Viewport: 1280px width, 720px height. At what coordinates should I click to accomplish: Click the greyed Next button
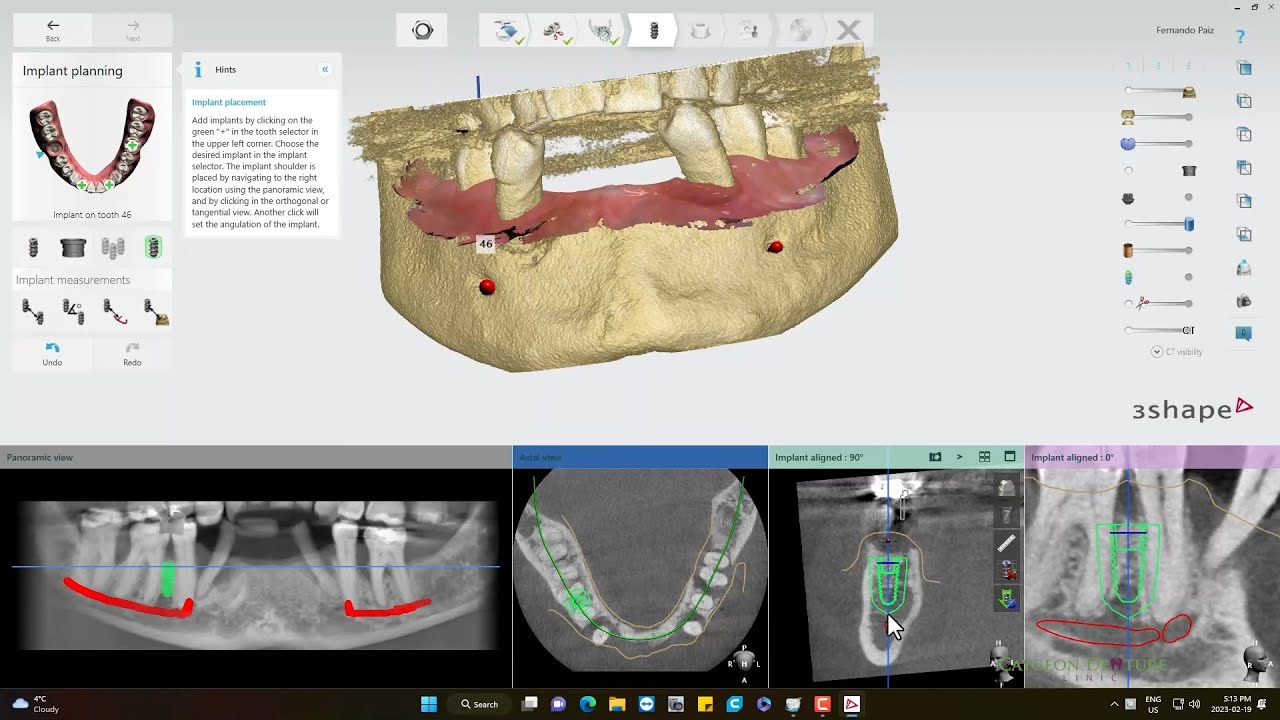(x=133, y=30)
